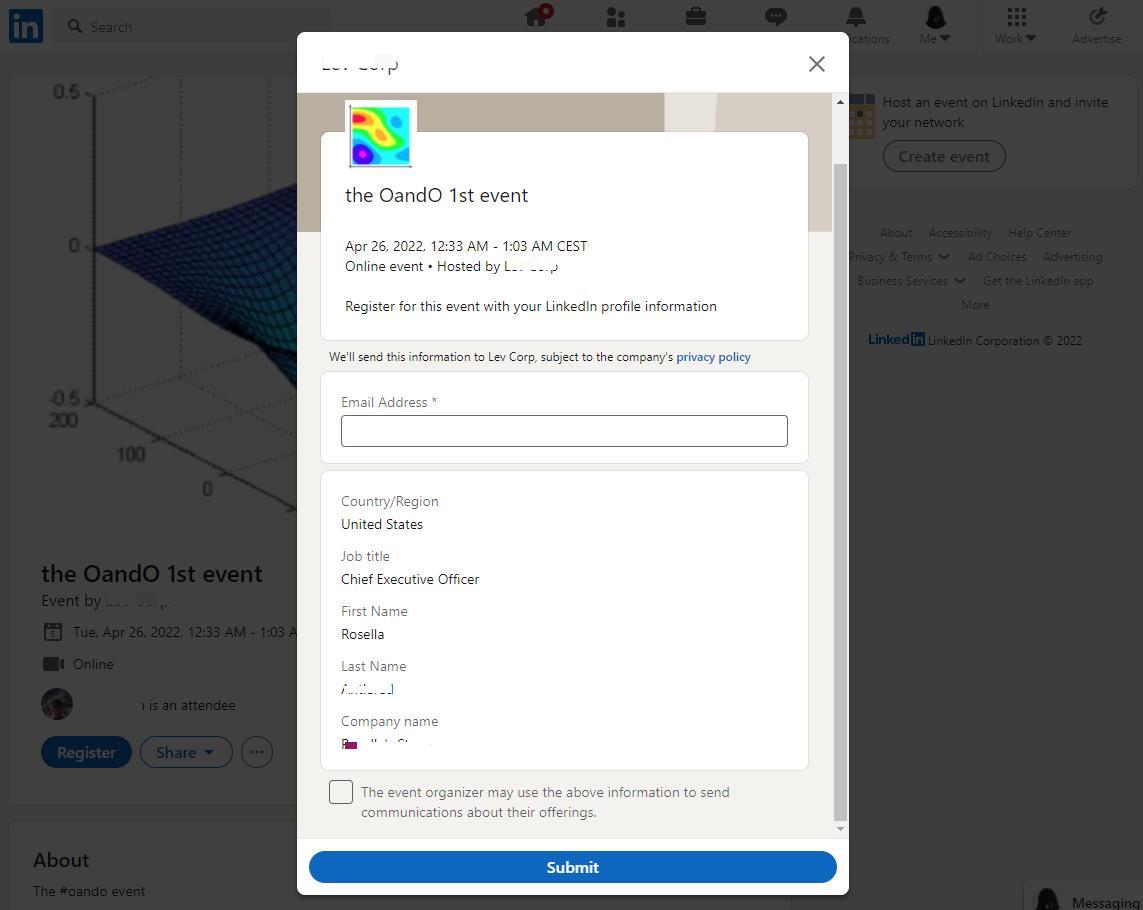Open the Work apps grid menu
This screenshot has width=1143, height=910.
click(1015, 25)
